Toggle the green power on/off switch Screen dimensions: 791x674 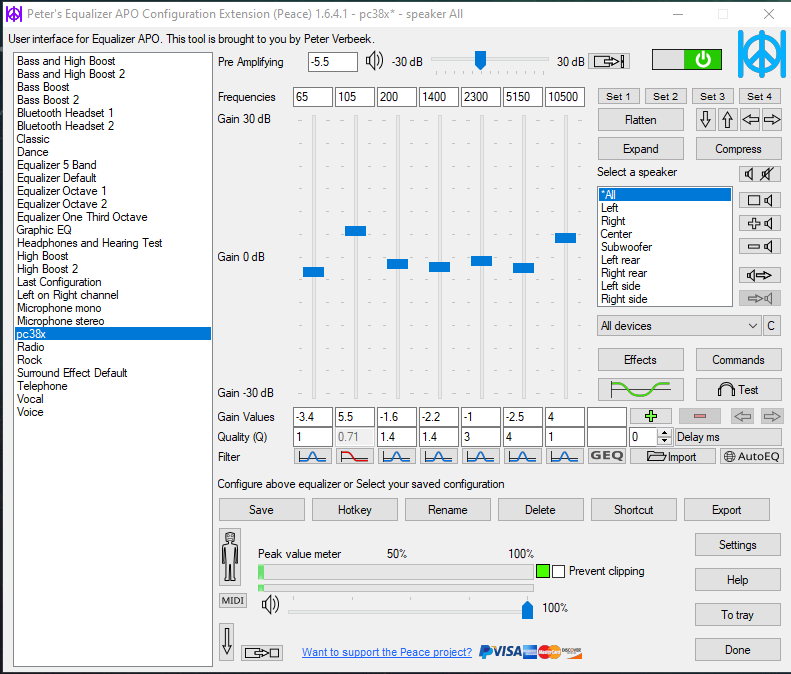point(687,60)
